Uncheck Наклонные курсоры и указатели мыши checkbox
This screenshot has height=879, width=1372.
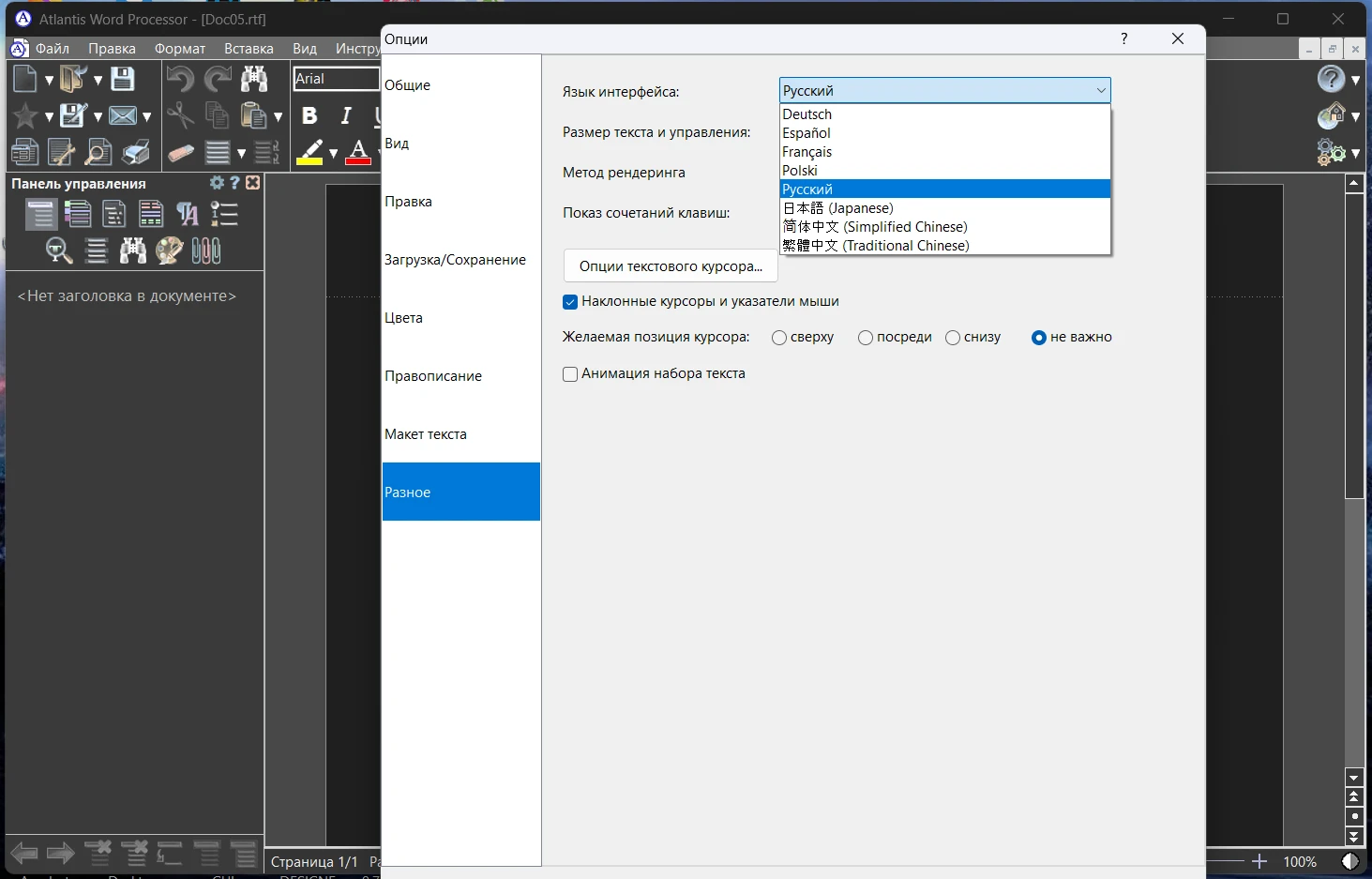pyautogui.click(x=570, y=302)
